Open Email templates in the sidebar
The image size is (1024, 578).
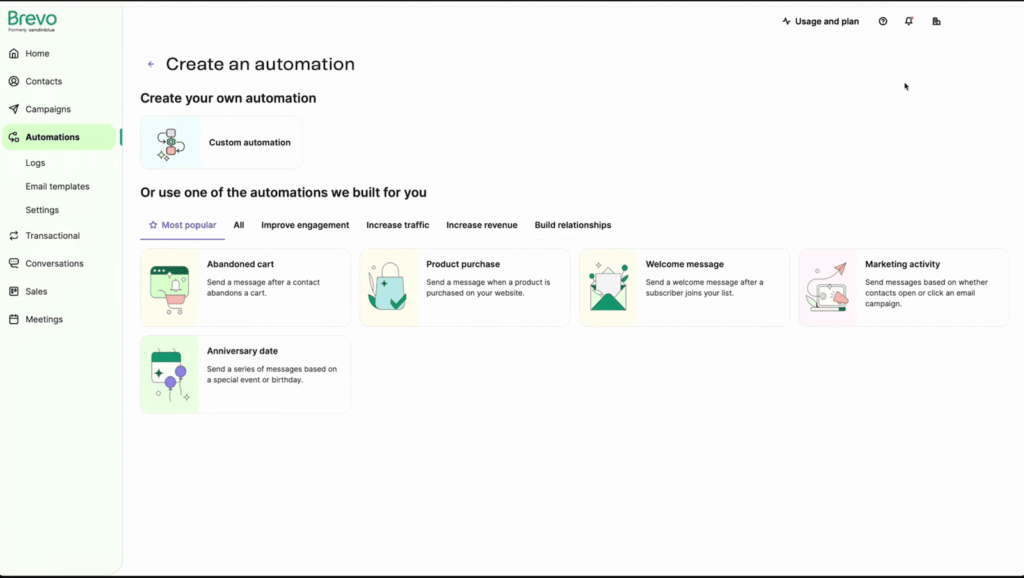[57, 186]
